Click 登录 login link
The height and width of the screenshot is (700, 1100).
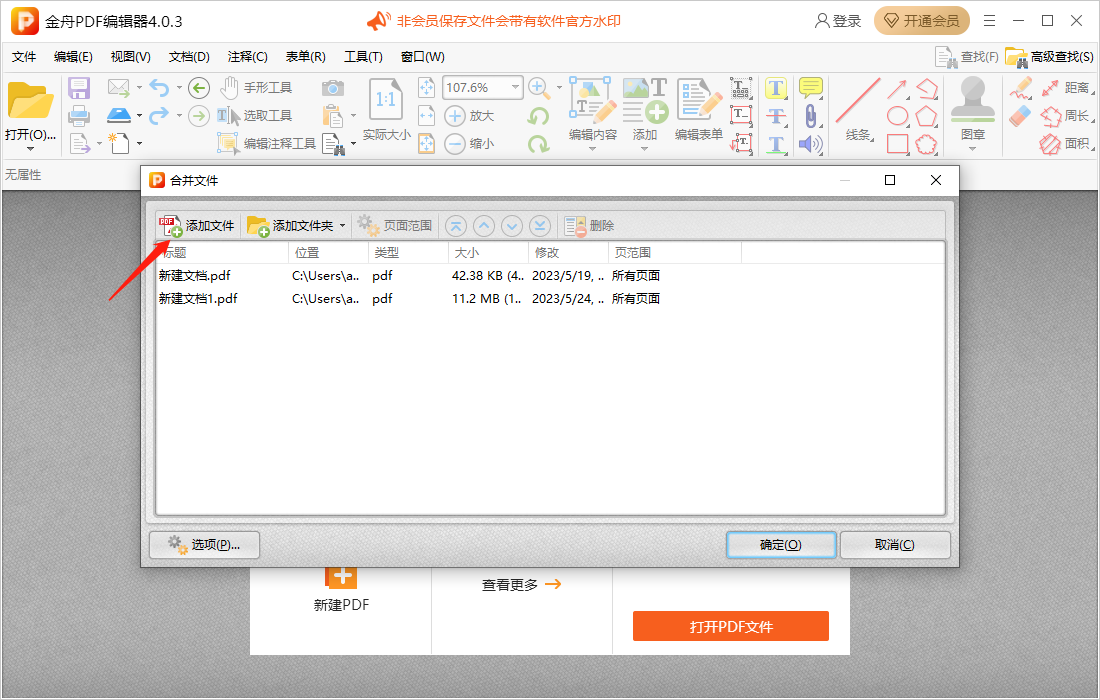(838, 21)
